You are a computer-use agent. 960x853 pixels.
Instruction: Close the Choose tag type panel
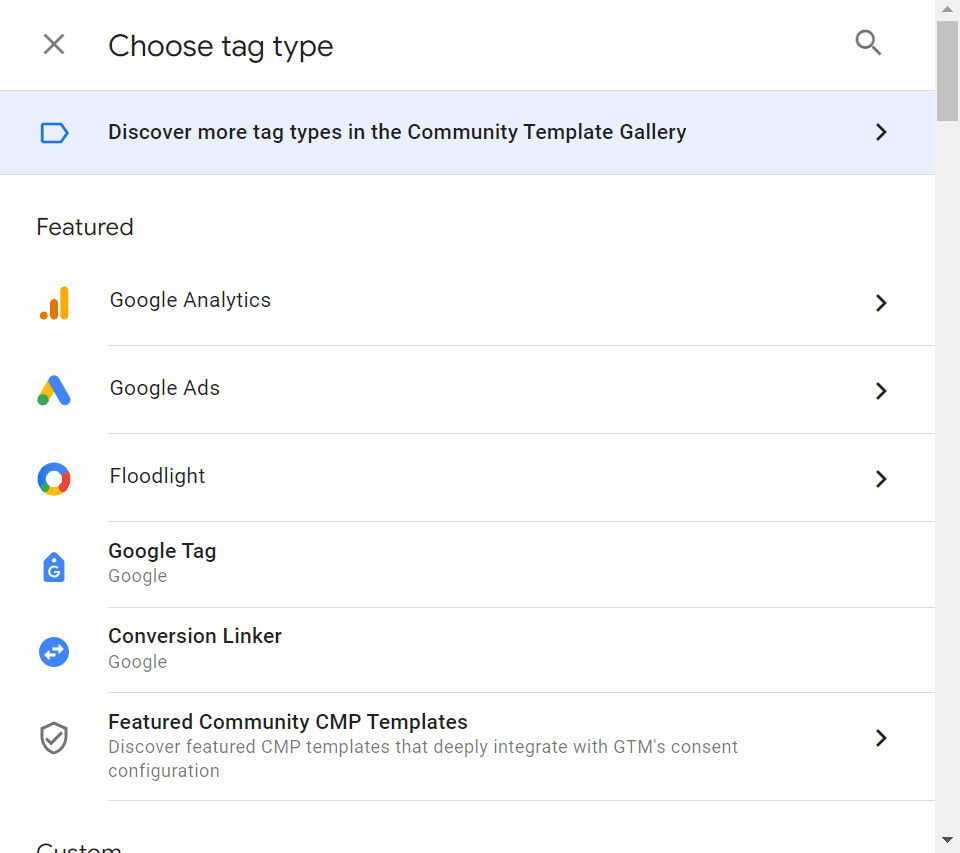coord(54,44)
